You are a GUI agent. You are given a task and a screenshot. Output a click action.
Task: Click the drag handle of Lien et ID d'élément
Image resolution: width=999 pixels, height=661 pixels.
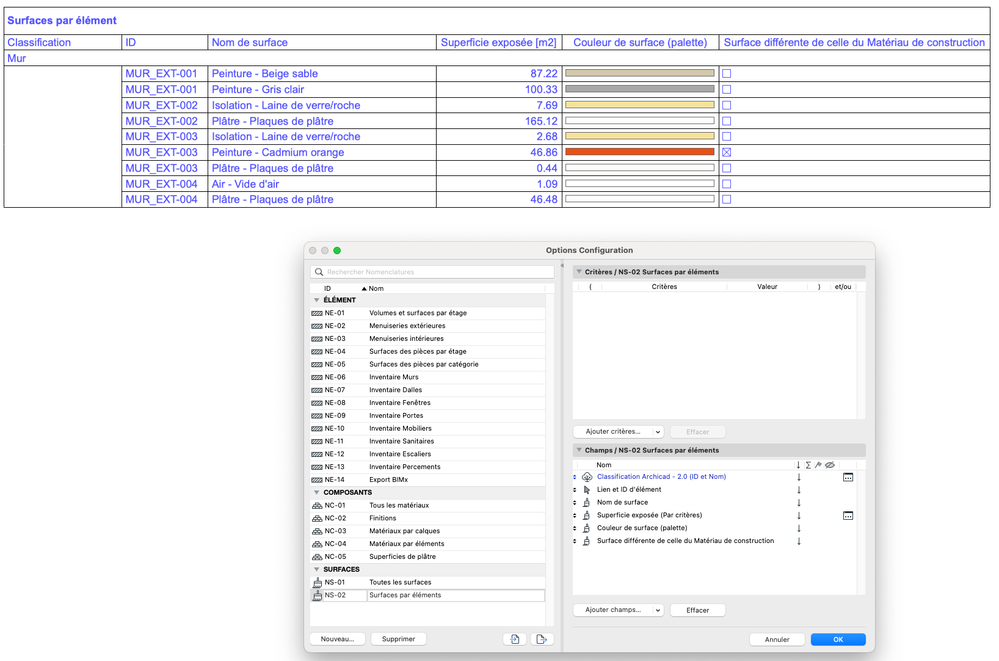(x=575, y=490)
